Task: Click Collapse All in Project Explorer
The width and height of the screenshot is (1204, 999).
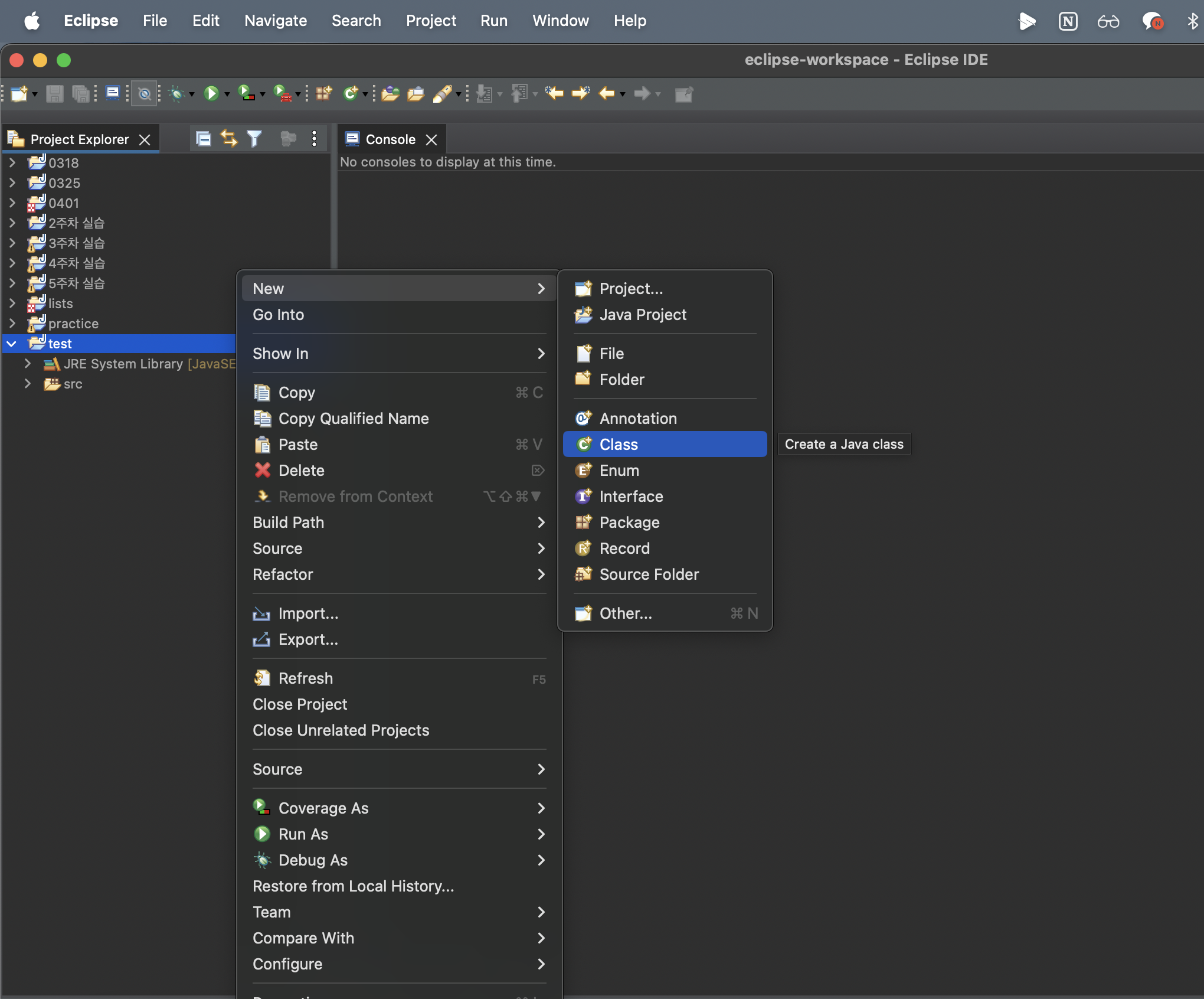Action: coord(203,139)
